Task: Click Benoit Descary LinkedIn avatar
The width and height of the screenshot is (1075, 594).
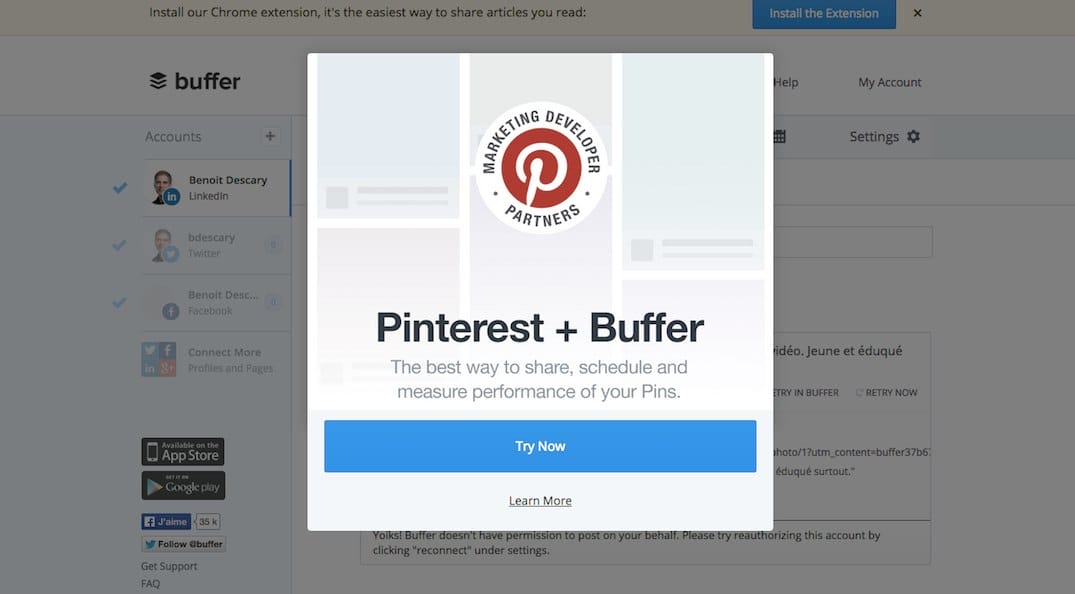Action: click(164, 187)
